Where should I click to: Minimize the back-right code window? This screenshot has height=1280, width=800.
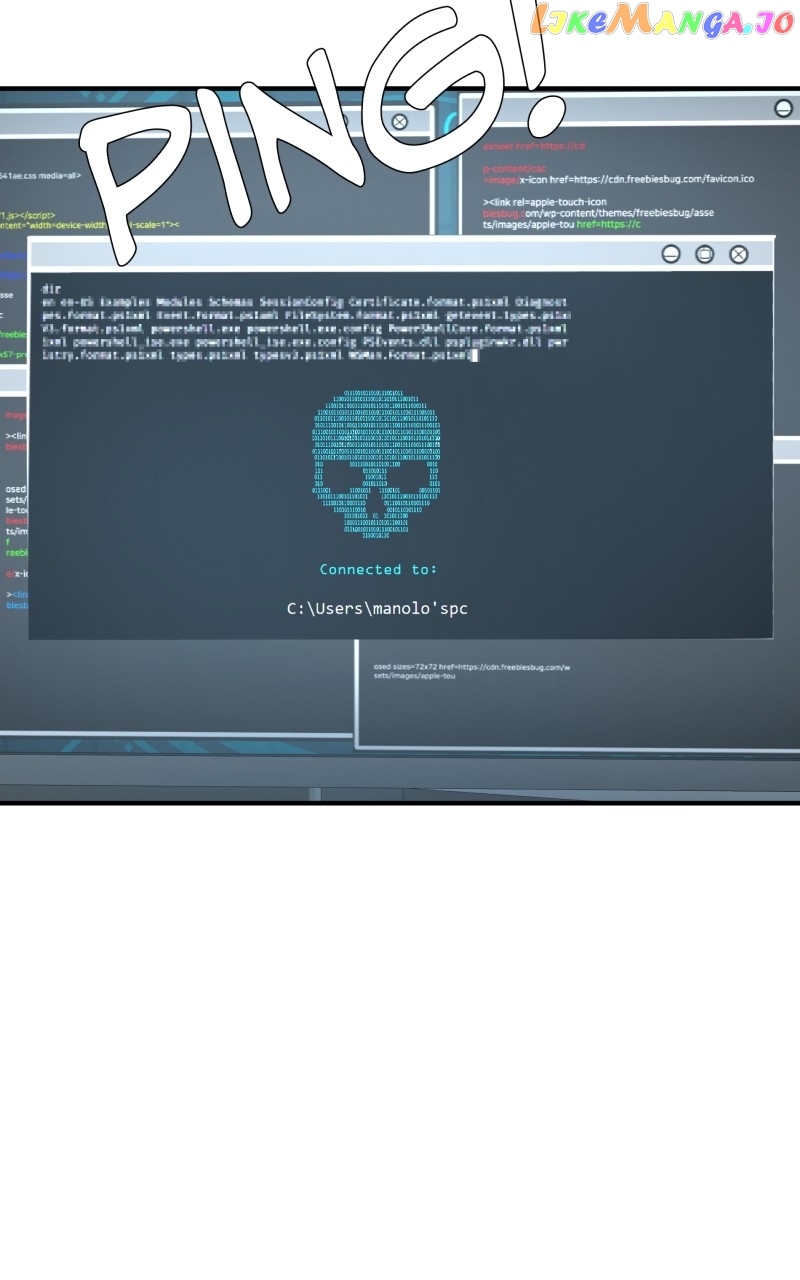tap(784, 108)
